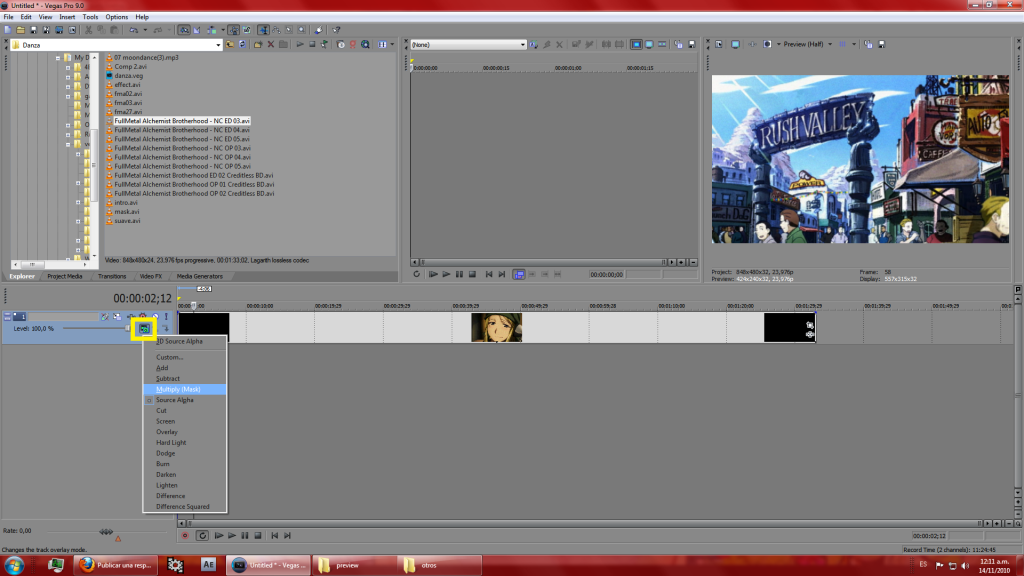
Task: Toggle split screen view in video preview
Action: (x=767, y=44)
